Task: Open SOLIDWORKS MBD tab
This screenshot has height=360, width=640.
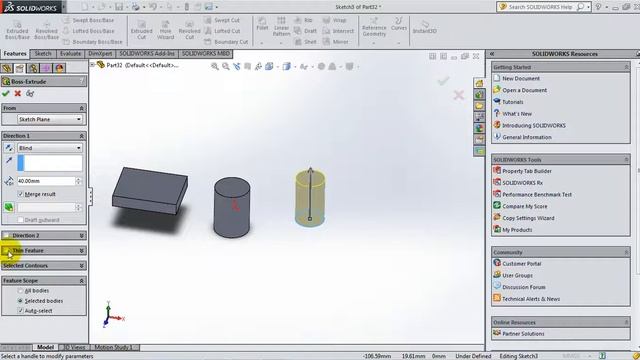Action: [x=206, y=53]
